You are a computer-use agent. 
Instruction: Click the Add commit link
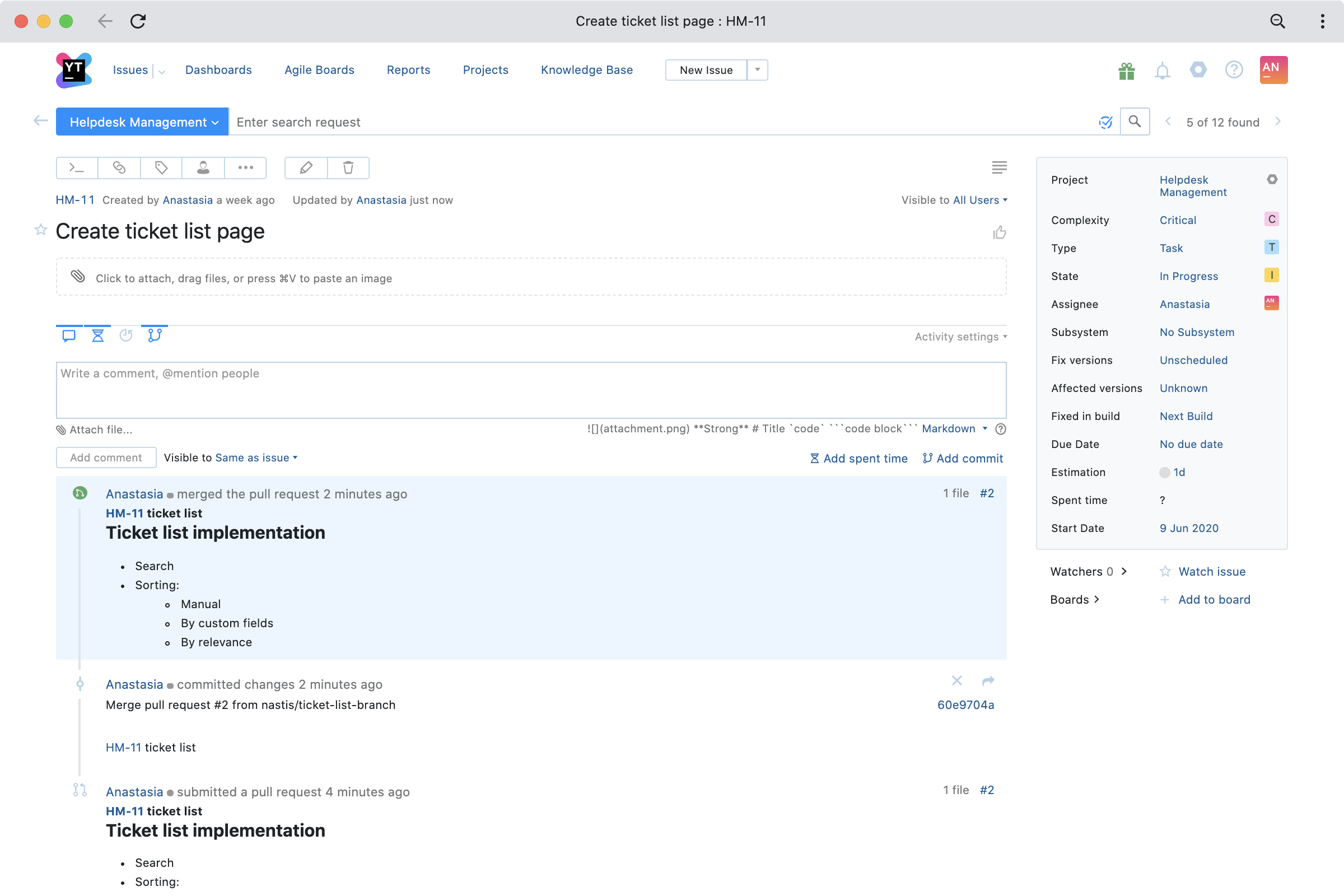963,458
